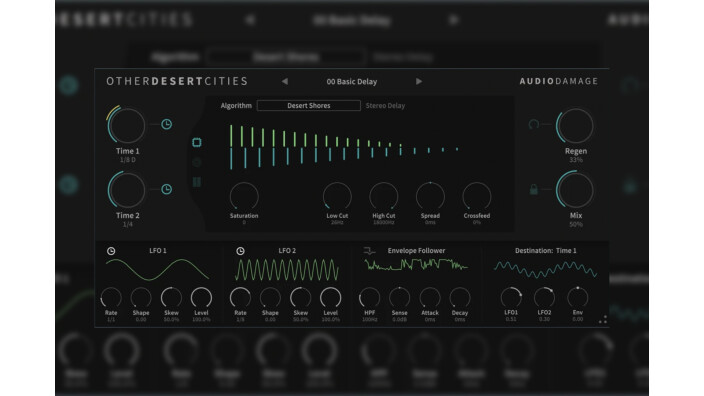Open the 00 Basic Delay preset menu
704x396 pixels.
click(x=352, y=82)
